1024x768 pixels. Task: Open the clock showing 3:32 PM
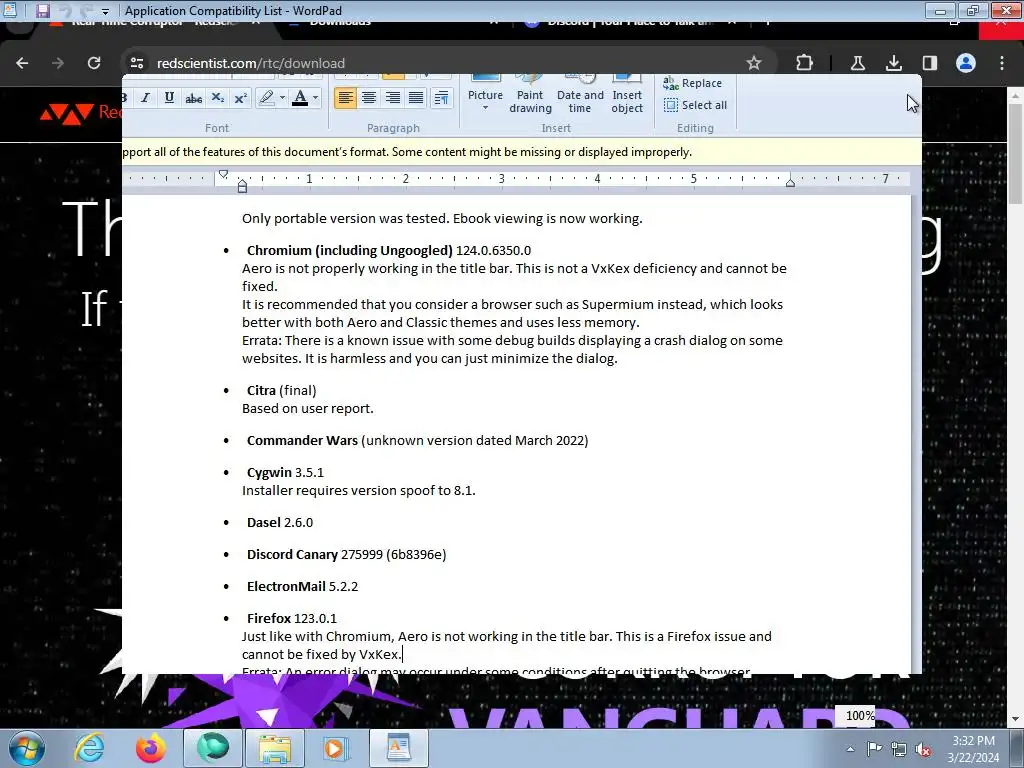(x=973, y=749)
